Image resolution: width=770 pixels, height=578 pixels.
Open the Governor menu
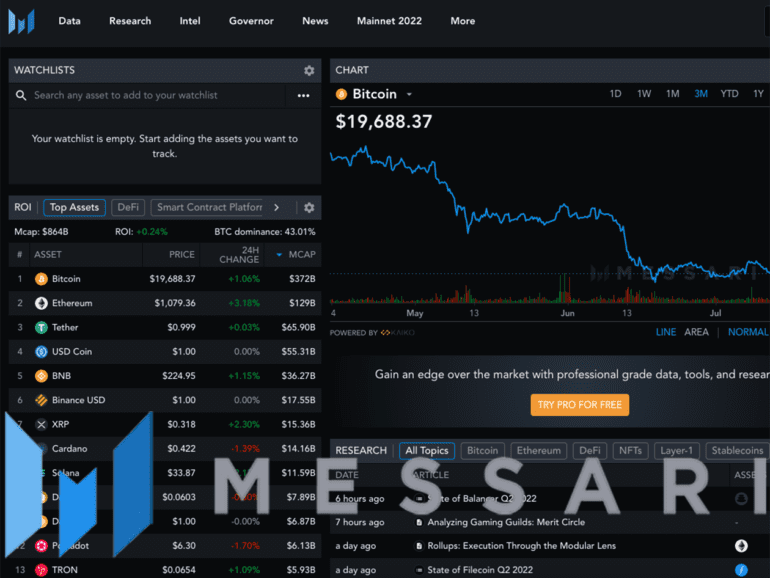pyautogui.click(x=251, y=21)
